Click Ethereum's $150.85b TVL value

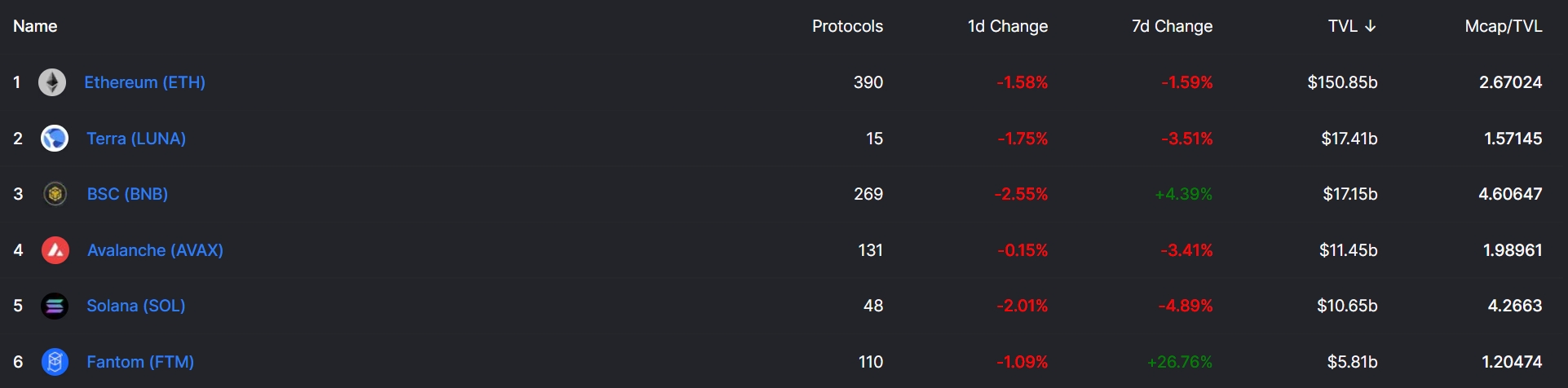point(1342,82)
